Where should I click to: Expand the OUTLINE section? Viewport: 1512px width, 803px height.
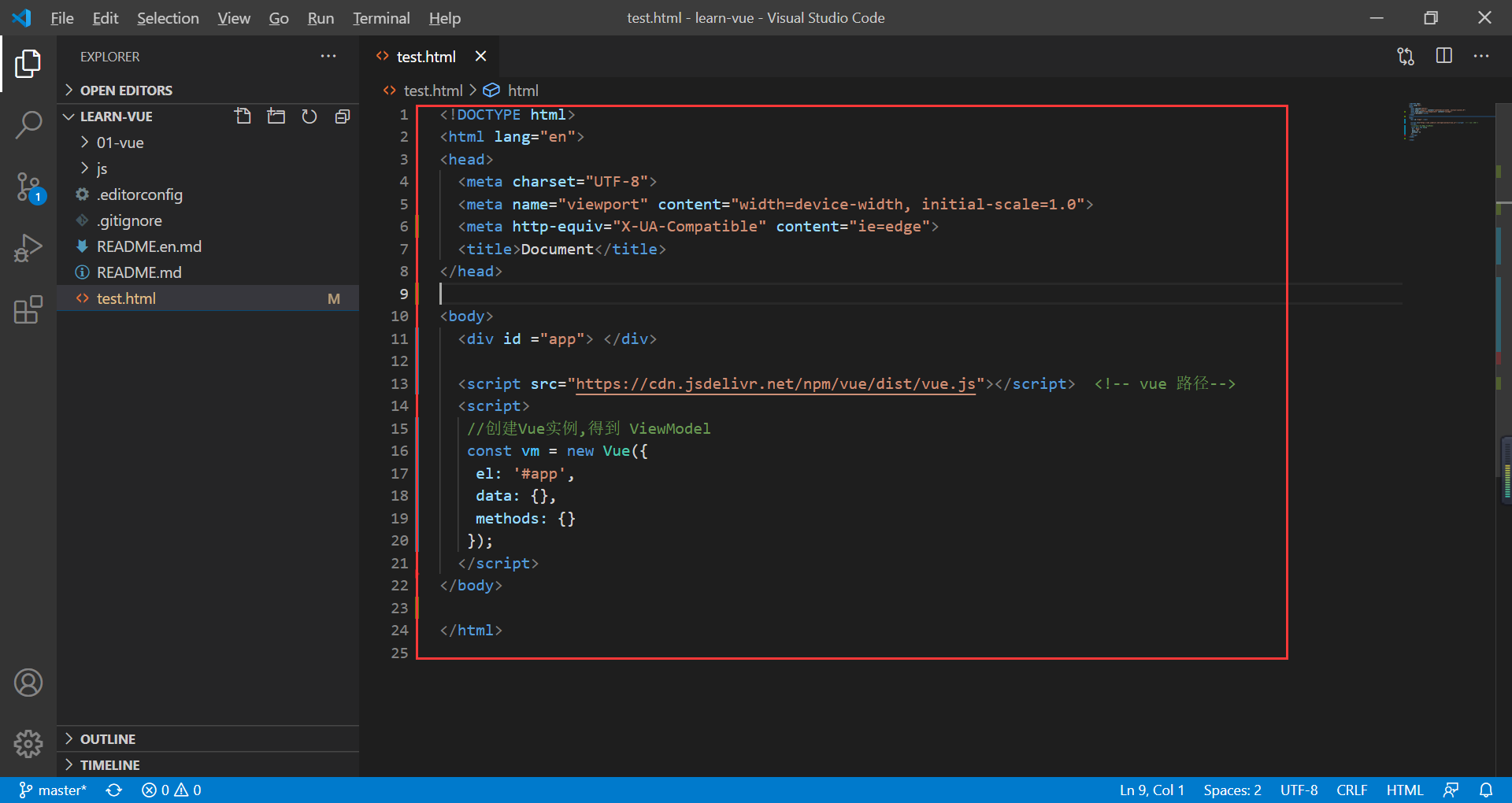pyautogui.click(x=107, y=738)
